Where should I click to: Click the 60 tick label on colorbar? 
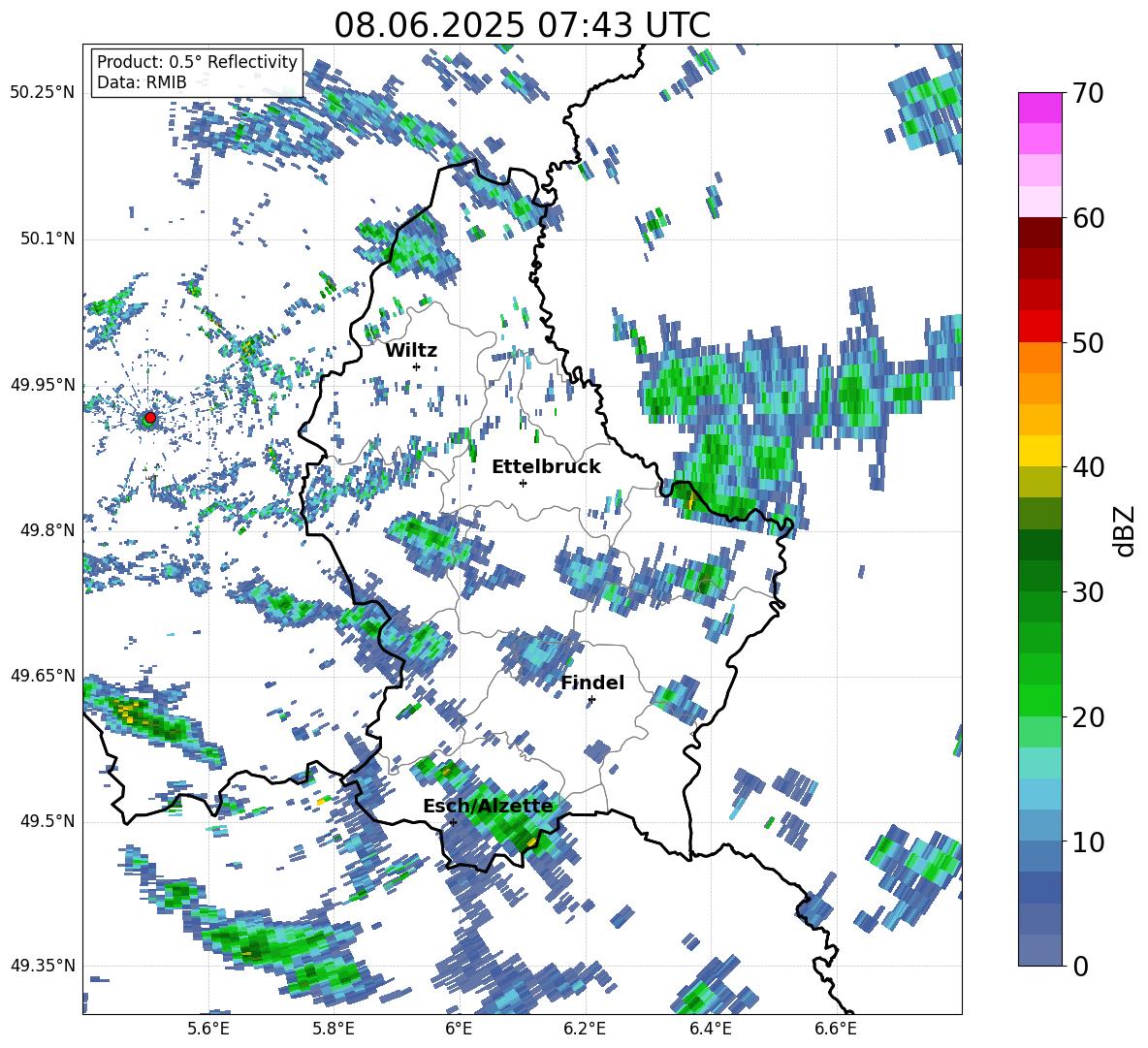point(1088,218)
